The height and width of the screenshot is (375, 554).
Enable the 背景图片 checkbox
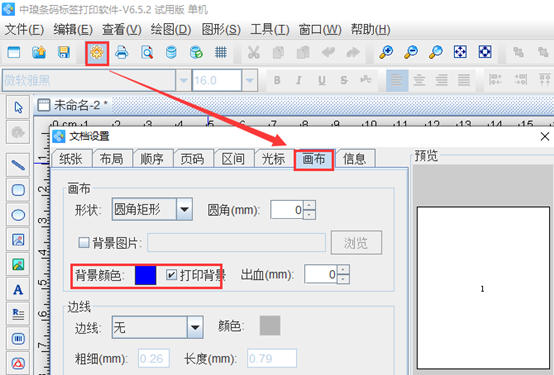click(84, 242)
